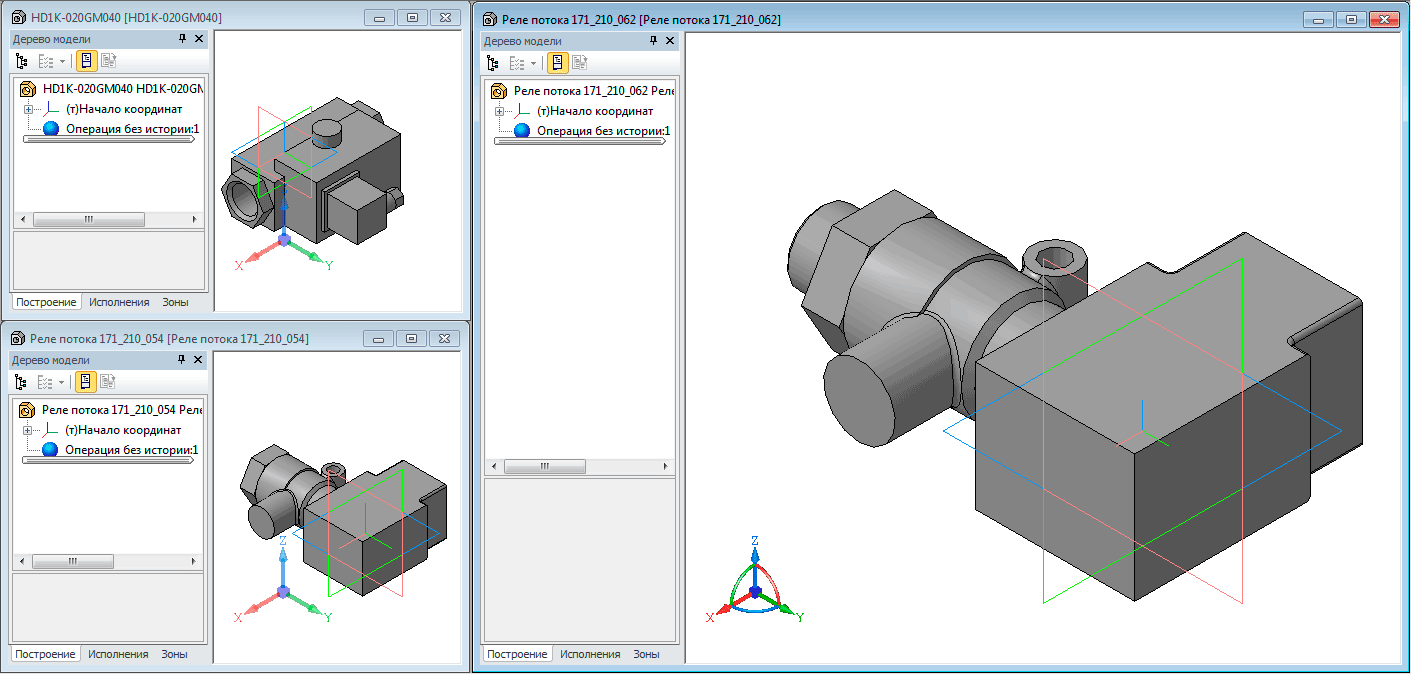1412x675 pixels.
Task: Click the last model tree toolbar icon in 171_210_054 window
Action: [x=108, y=381]
